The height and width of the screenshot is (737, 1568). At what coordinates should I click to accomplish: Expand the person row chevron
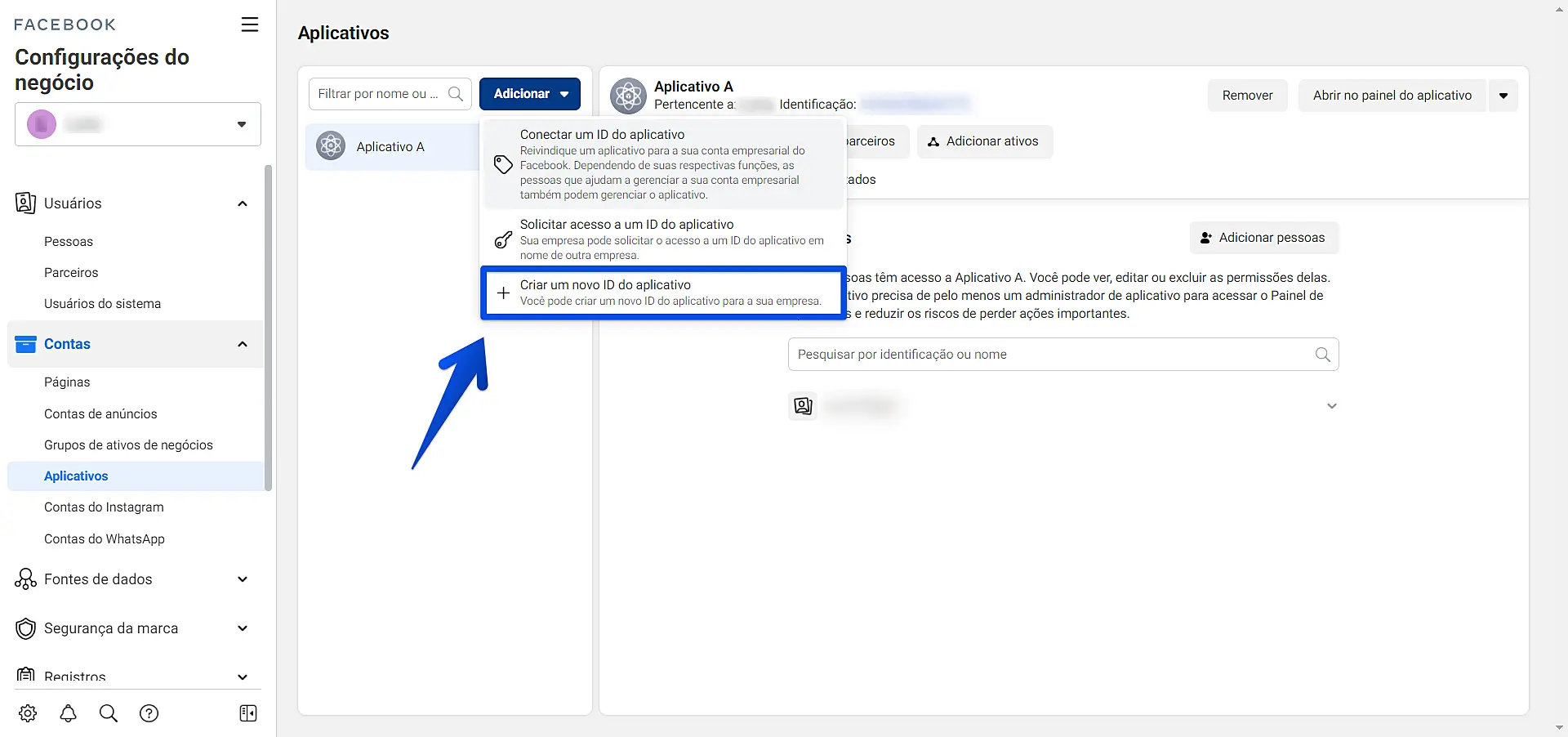1332,406
